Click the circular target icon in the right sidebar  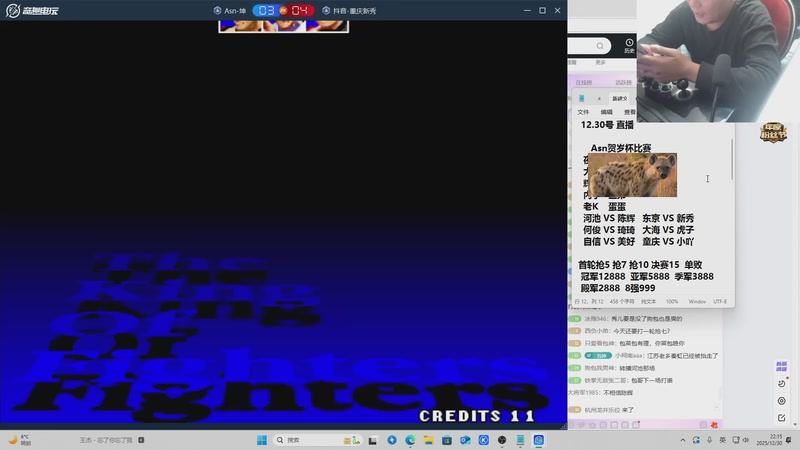coord(782,401)
